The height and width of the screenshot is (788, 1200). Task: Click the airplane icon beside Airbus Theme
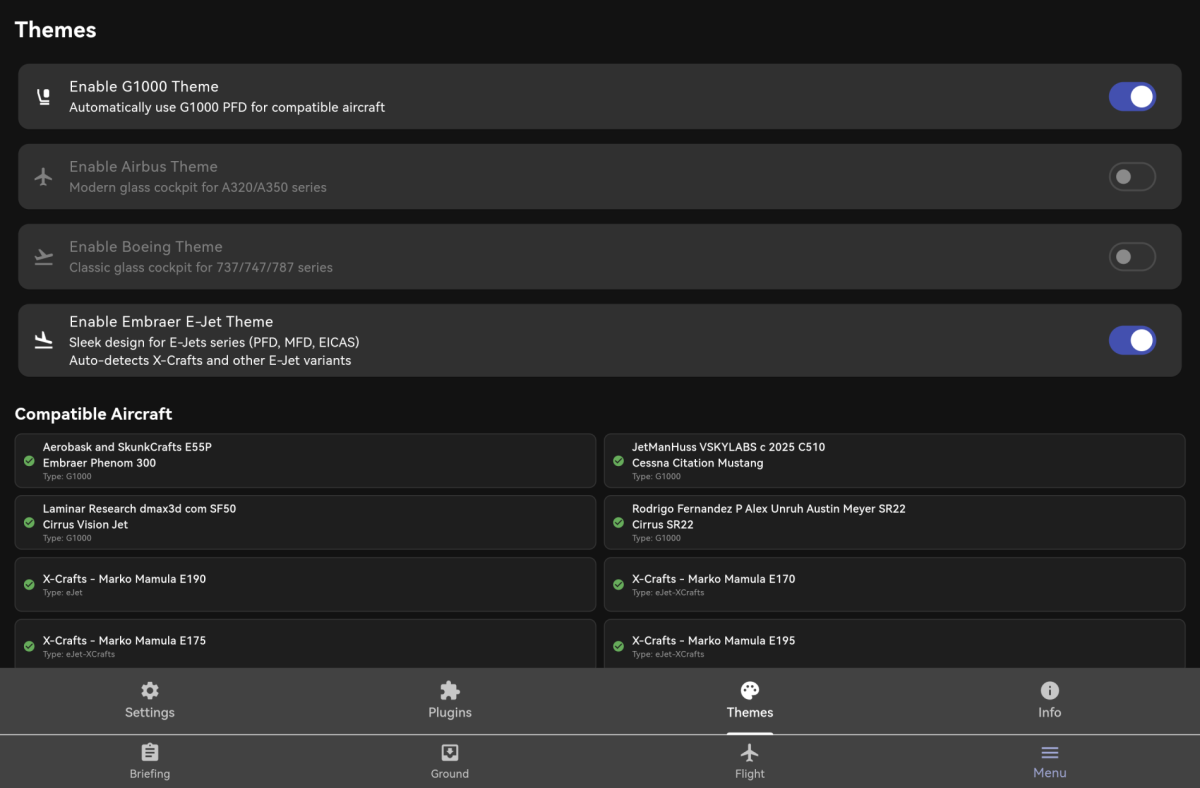tap(43, 177)
